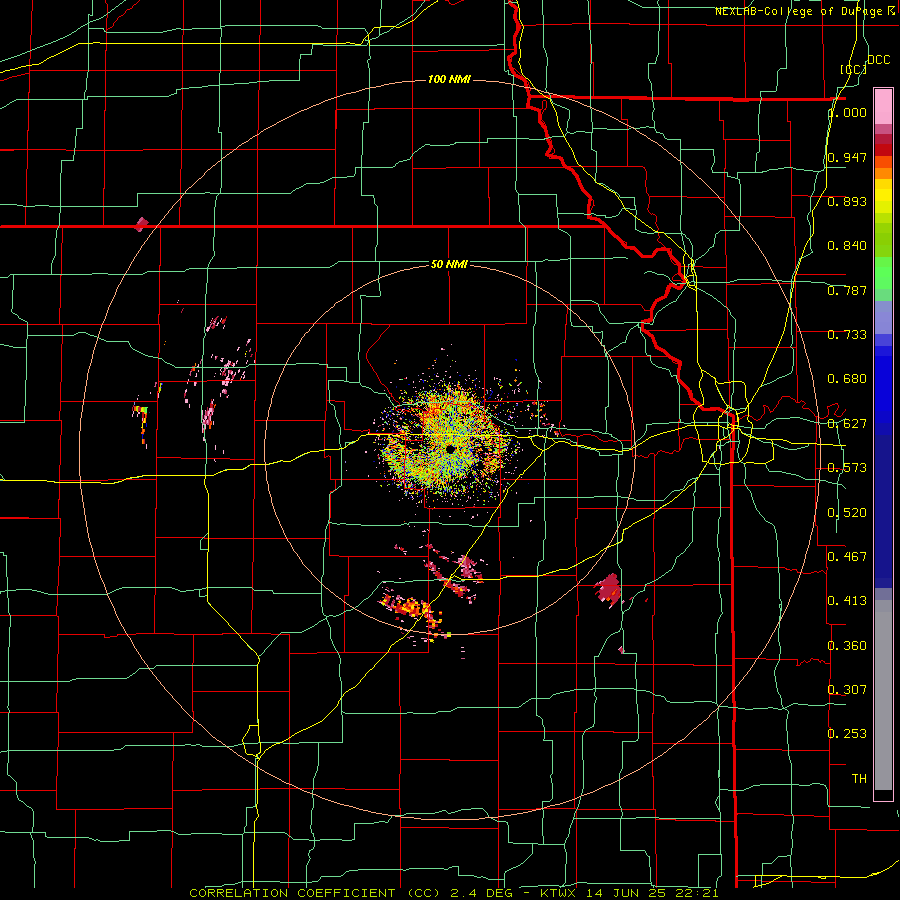Click the small pink echo on the northwest state line
Viewport: 900px width, 900px height.
tap(141, 224)
